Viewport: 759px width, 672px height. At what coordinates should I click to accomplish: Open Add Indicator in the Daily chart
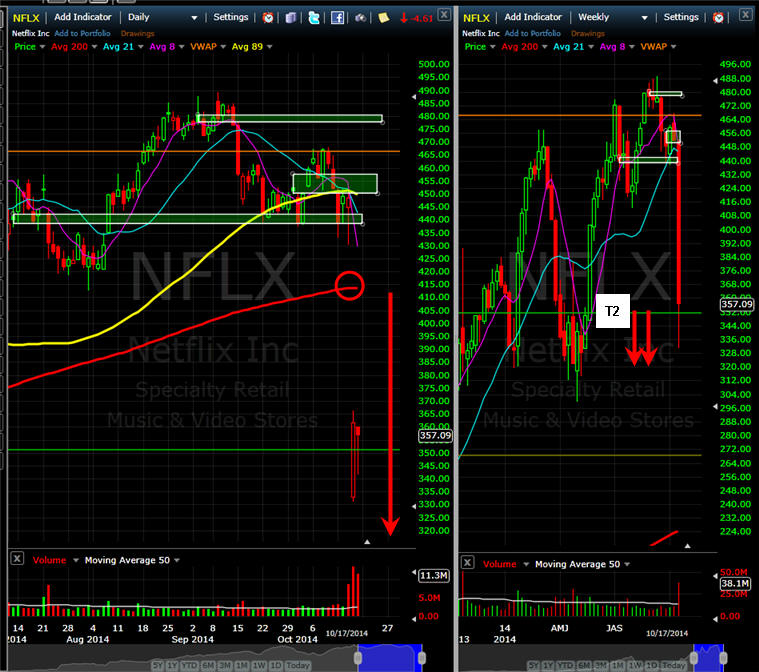pos(83,17)
